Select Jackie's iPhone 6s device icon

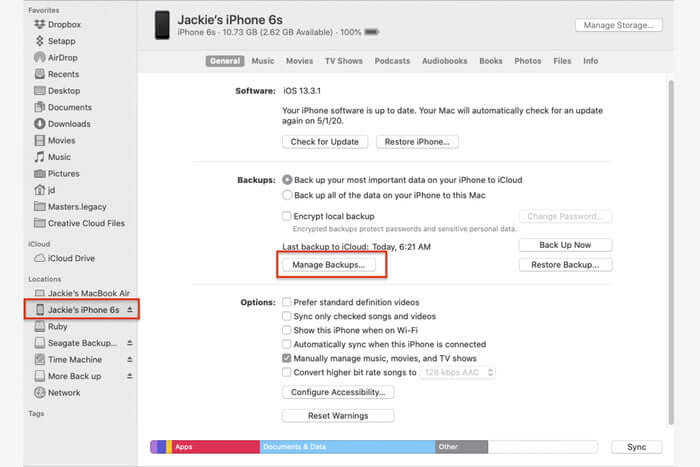click(x=40, y=310)
